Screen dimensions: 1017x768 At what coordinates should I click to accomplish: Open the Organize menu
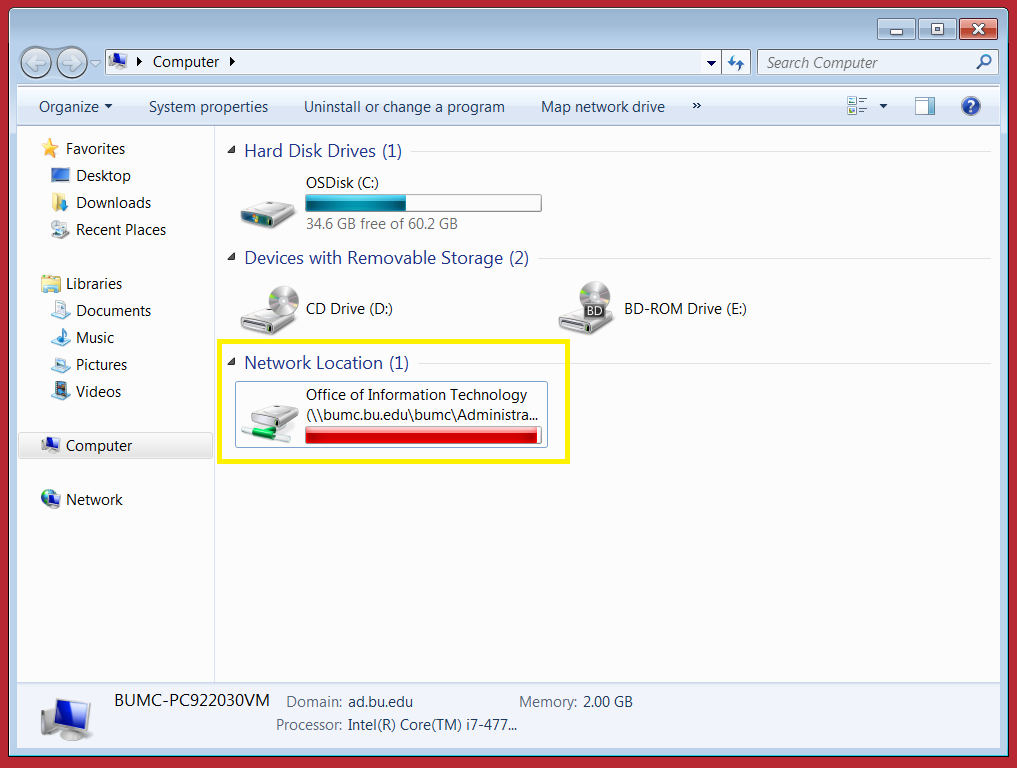tap(75, 106)
